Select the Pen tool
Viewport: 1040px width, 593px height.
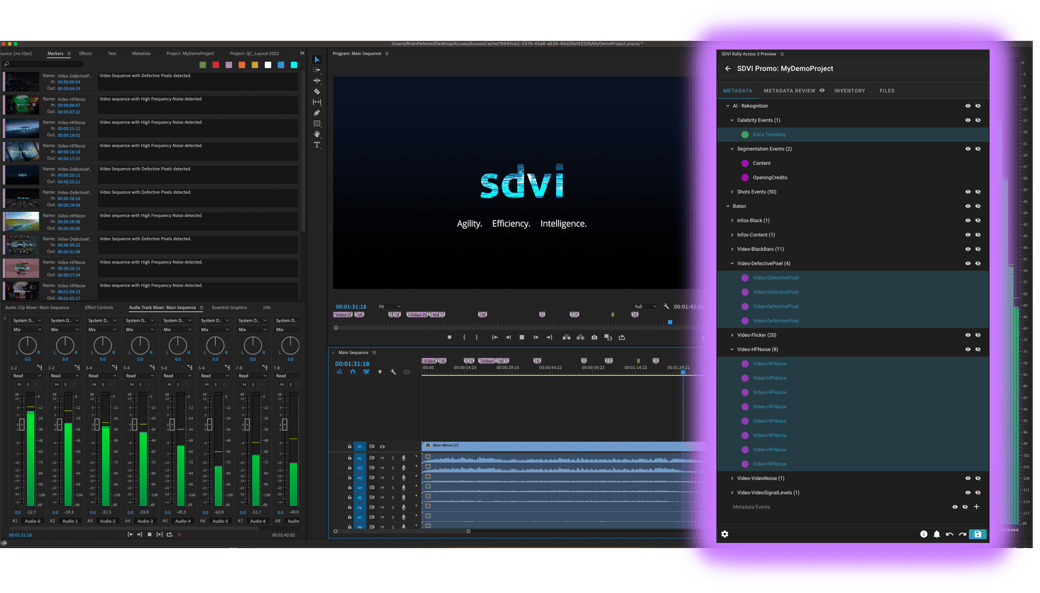pyautogui.click(x=316, y=113)
